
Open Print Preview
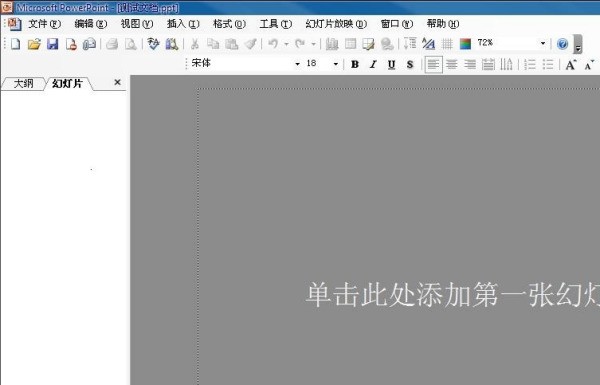(130, 44)
